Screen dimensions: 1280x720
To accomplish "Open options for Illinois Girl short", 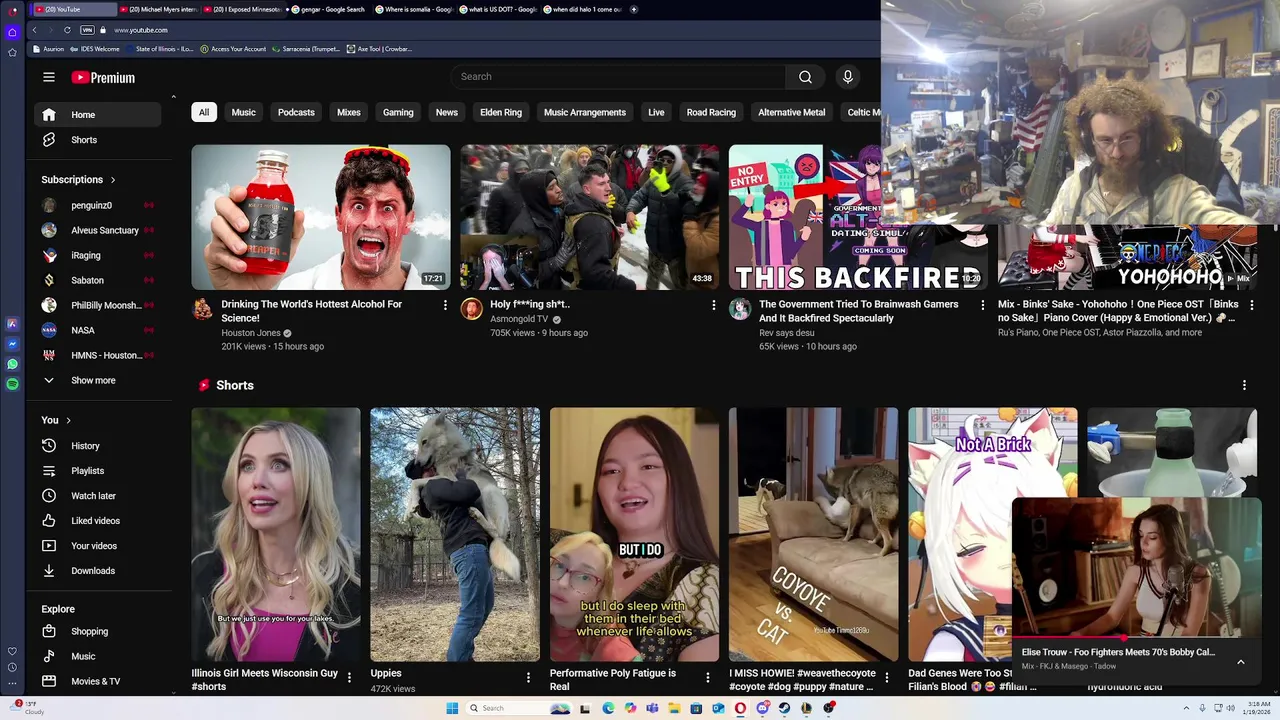I will point(349,678).
